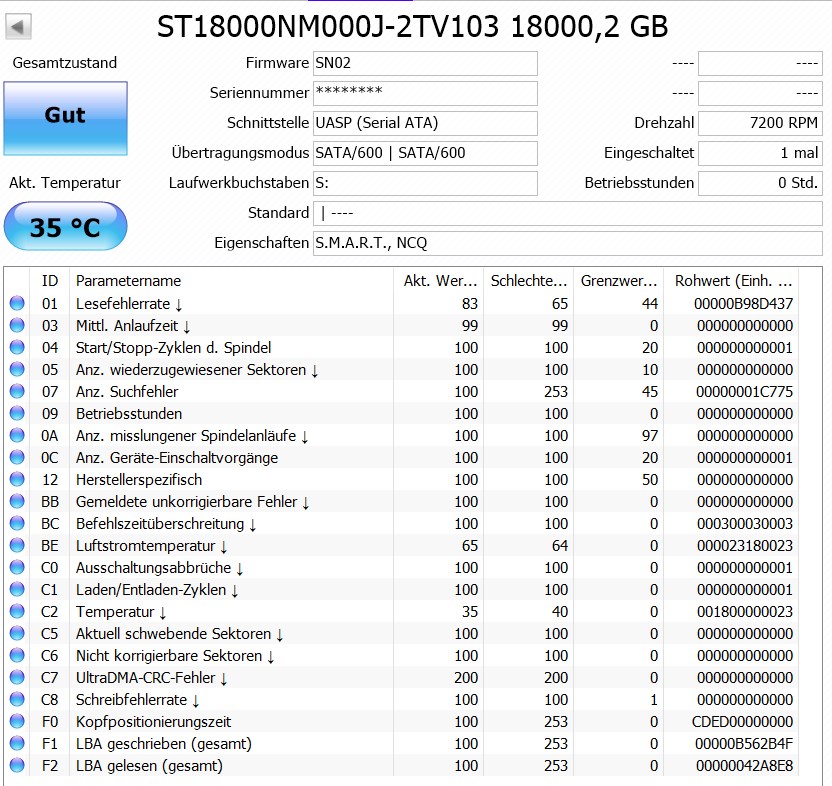Click the masked Seriennummer field
Viewport: 832px width, 786px height.
coord(426,93)
